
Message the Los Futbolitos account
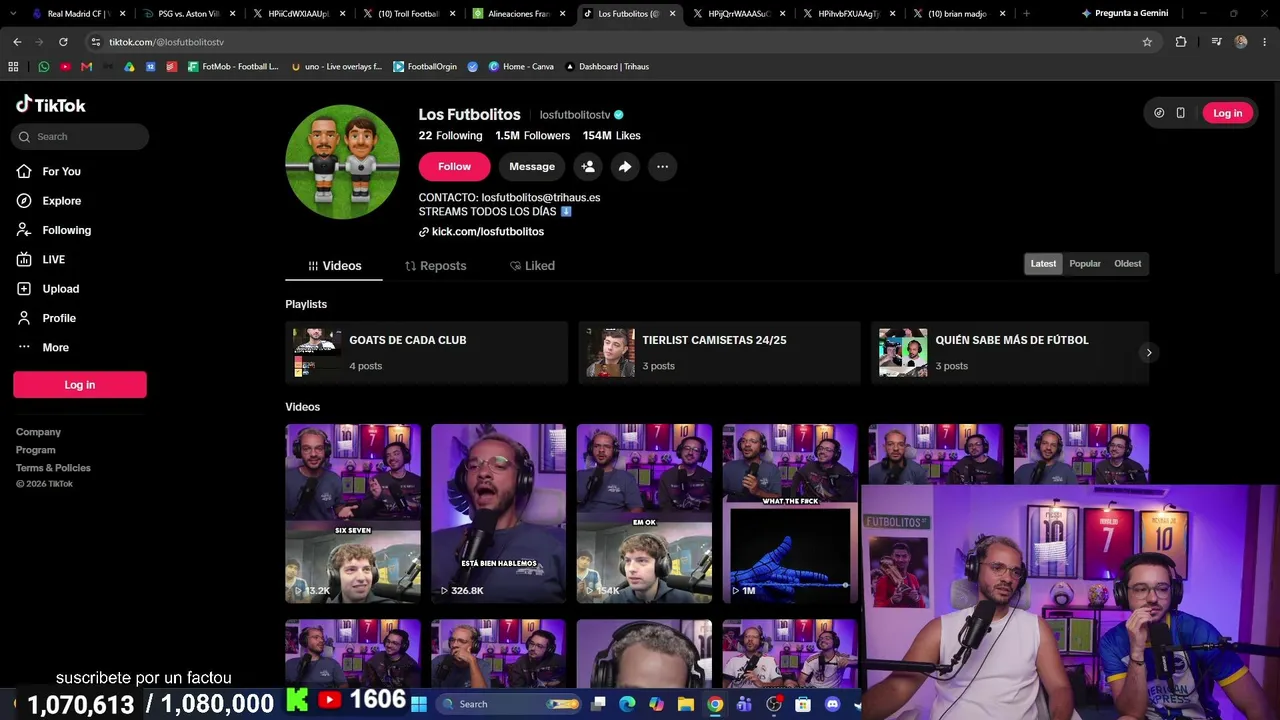(532, 167)
